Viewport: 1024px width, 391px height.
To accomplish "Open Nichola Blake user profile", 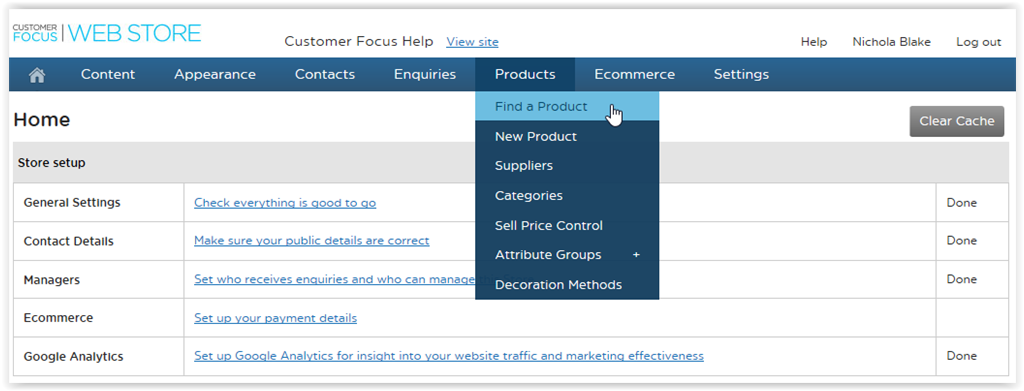I will click(x=891, y=42).
